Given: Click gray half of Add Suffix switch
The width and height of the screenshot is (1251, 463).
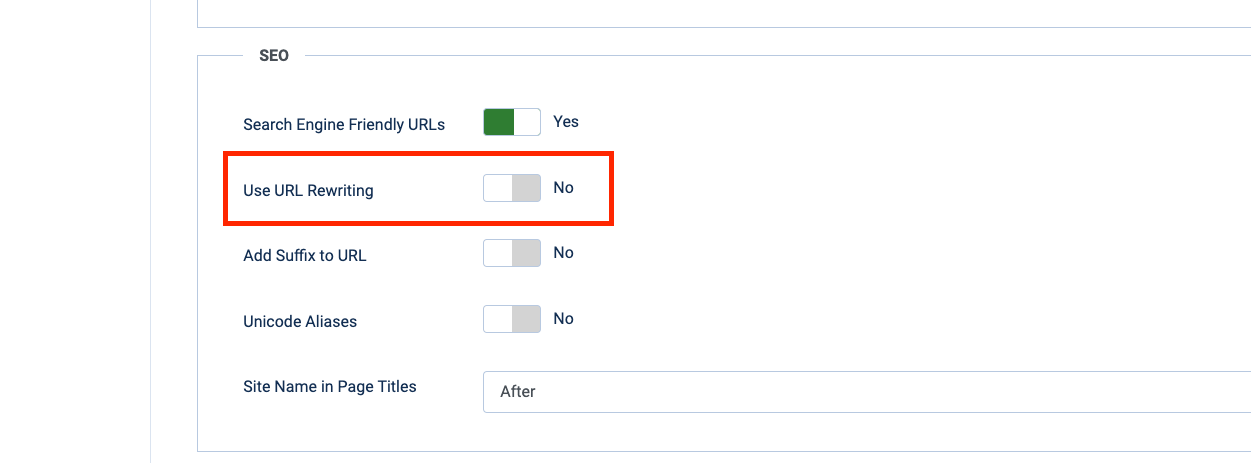Looking at the screenshot, I should pyautogui.click(x=526, y=254).
